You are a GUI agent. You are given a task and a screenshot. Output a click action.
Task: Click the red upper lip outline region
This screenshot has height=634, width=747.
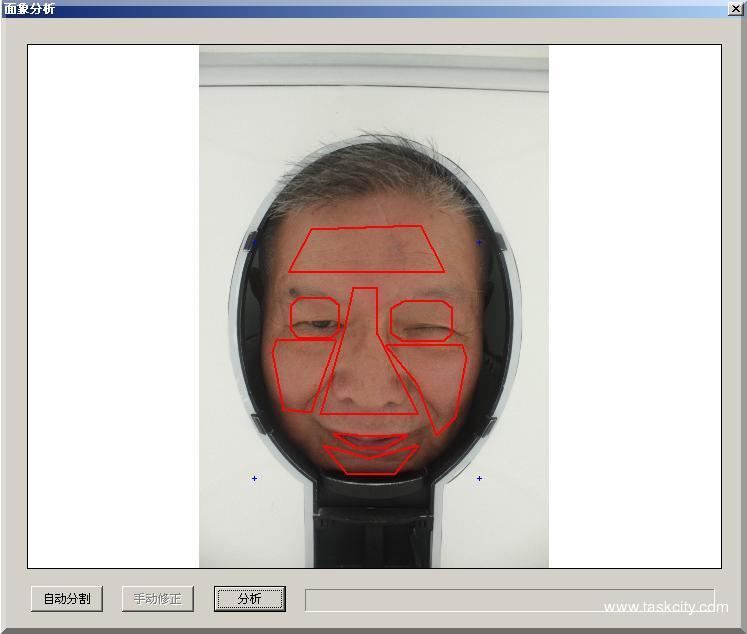click(x=370, y=441)
